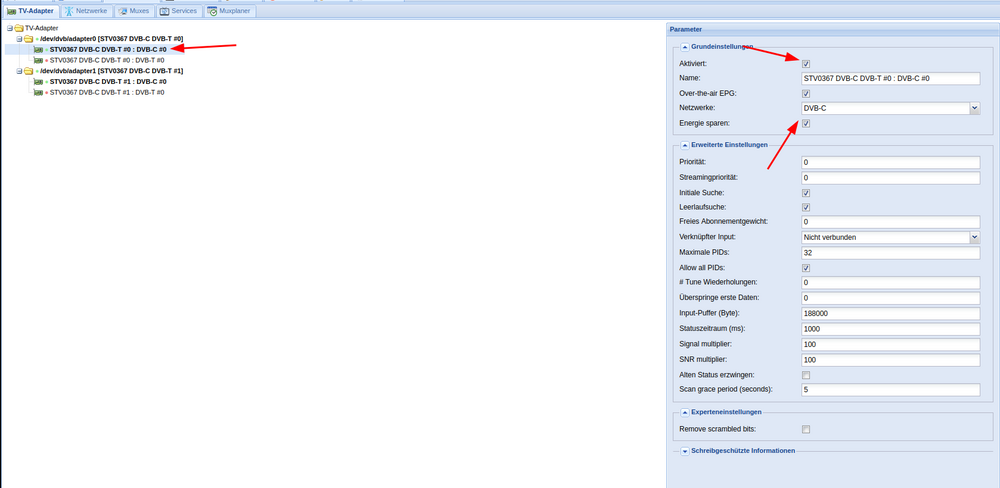1000x488 pixels.
Task: Click the Streamingpriorität input field
Action: click(890, 178)
